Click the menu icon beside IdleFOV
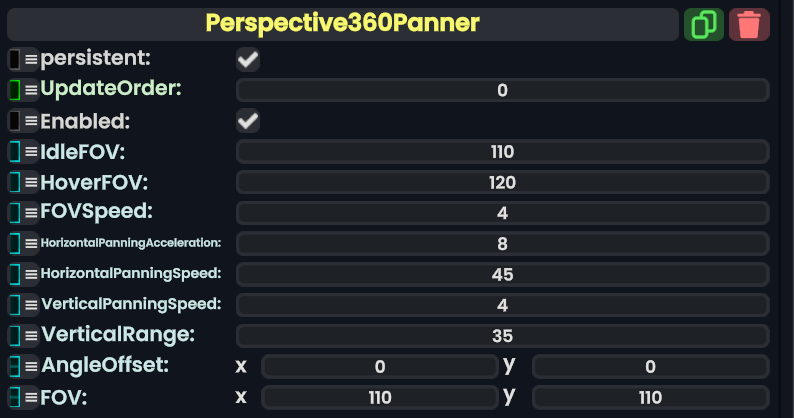Image resolution: width=794 pixels, height=418 pixels. [31, 152]
